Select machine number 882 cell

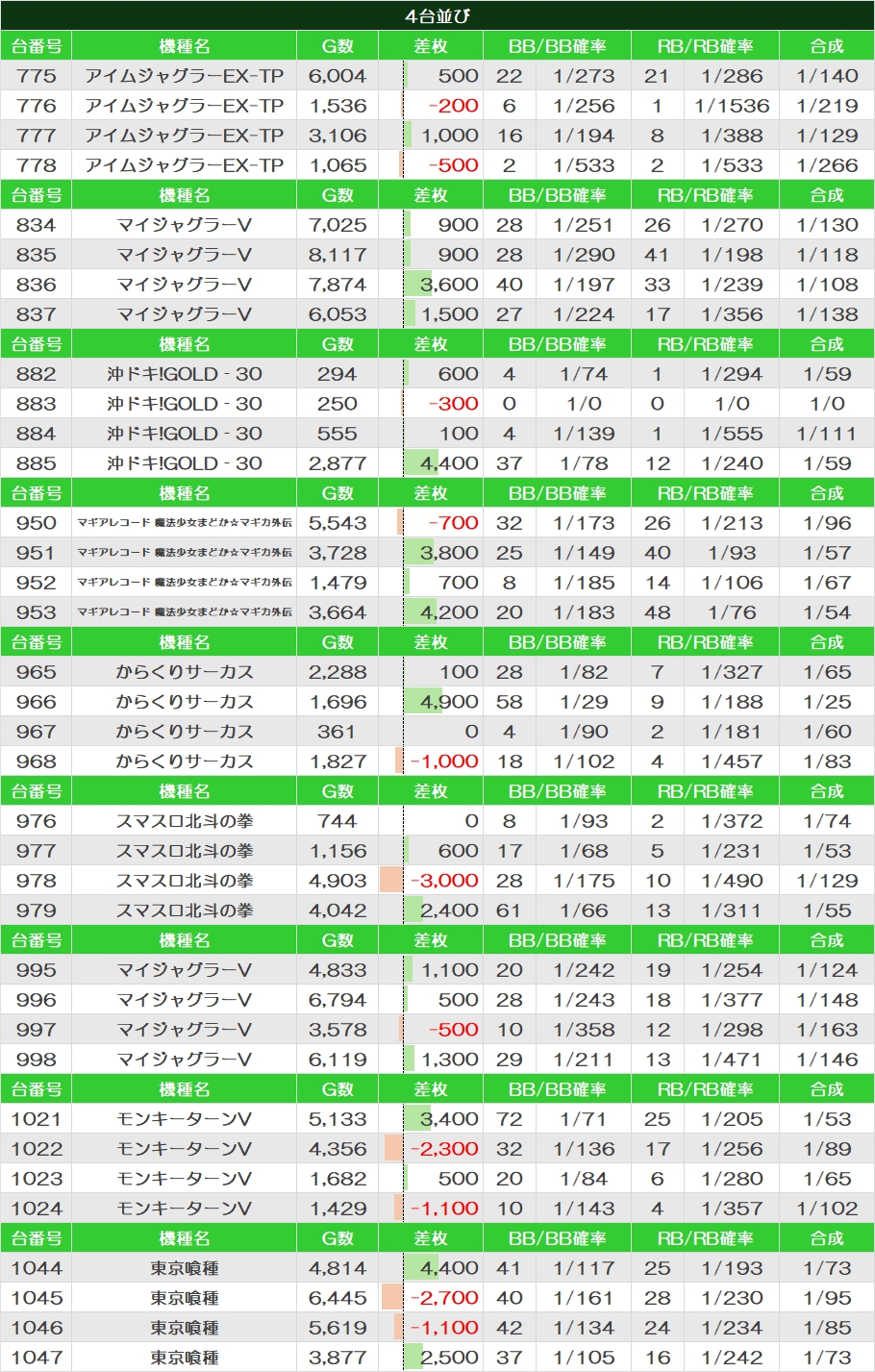click(37, 374)
